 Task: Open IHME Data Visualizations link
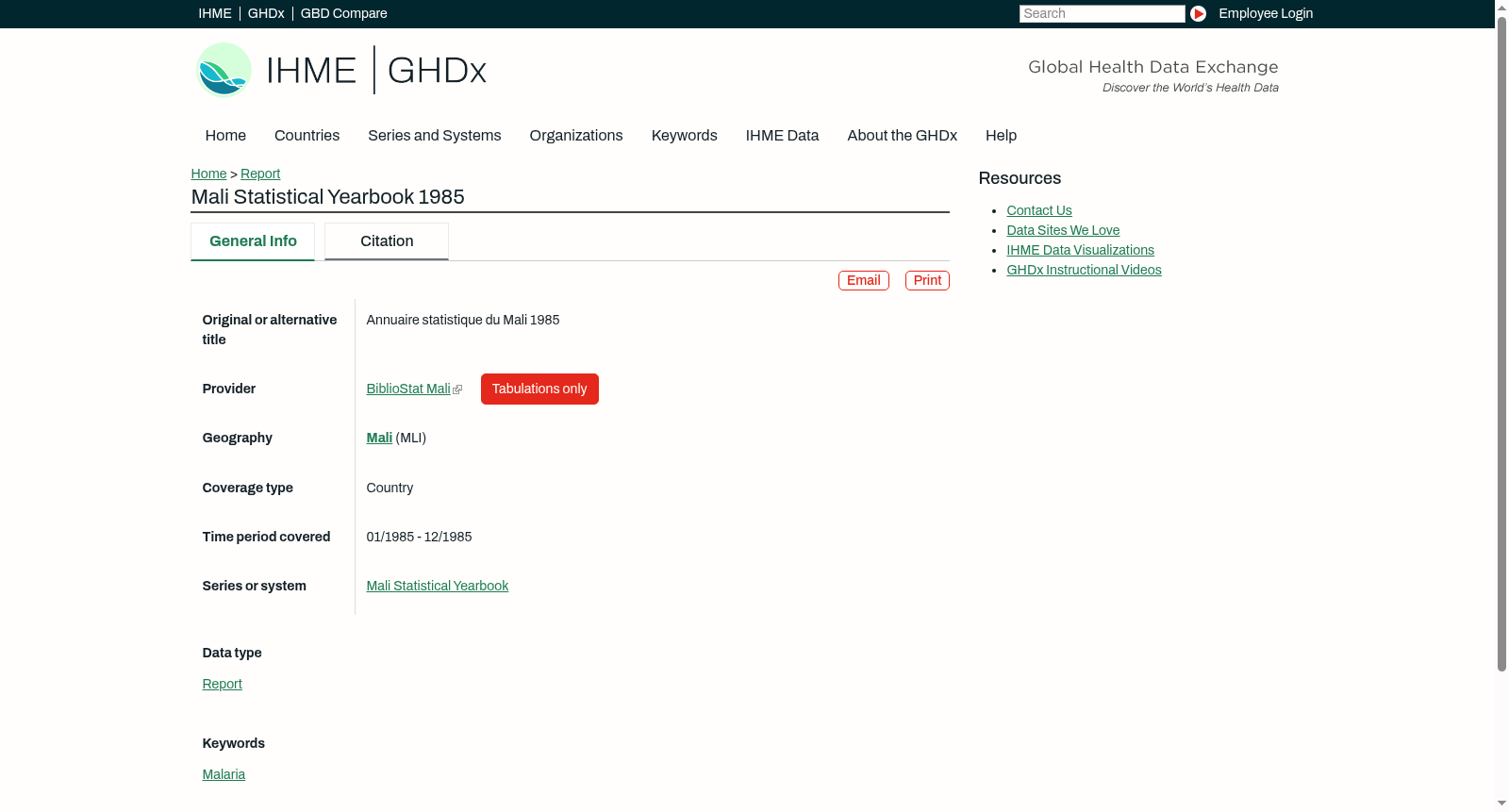point(1080,251)
